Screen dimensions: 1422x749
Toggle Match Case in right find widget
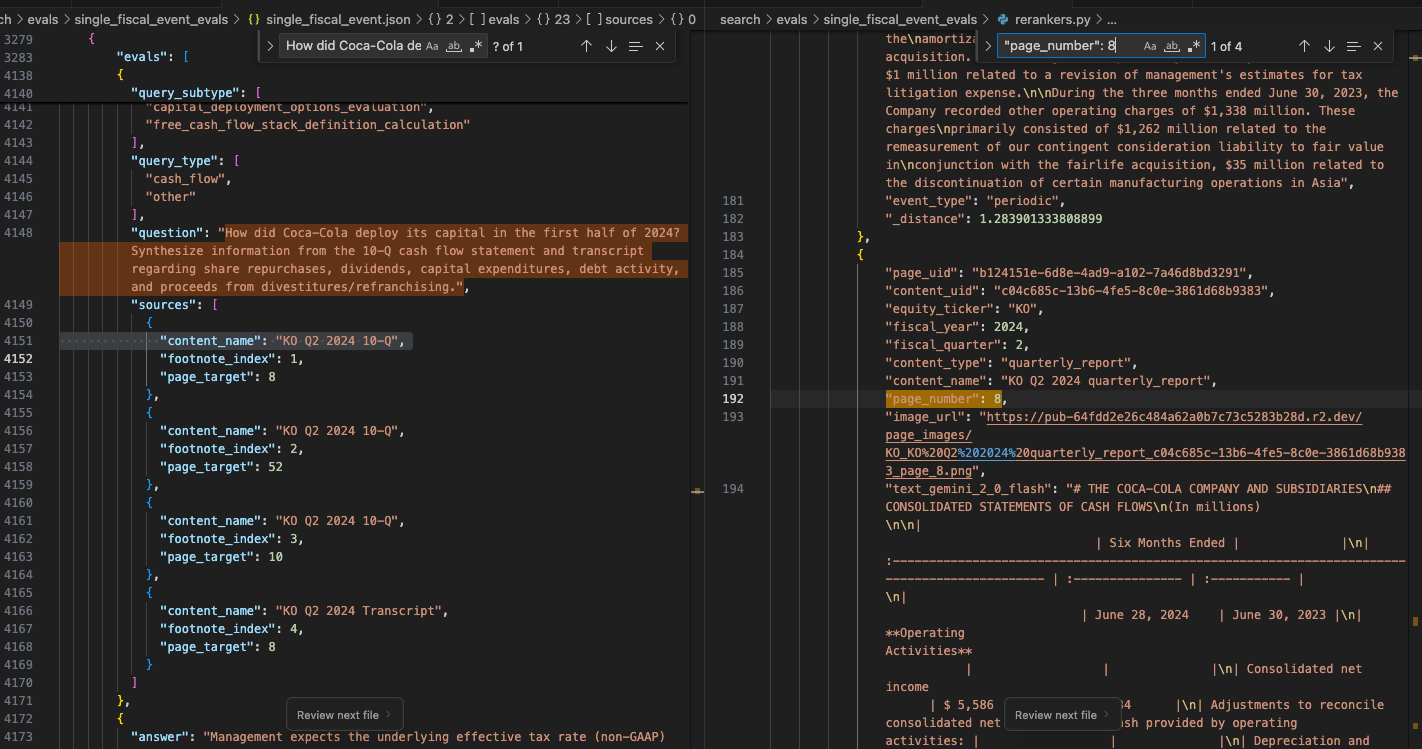click(1150, 46)
